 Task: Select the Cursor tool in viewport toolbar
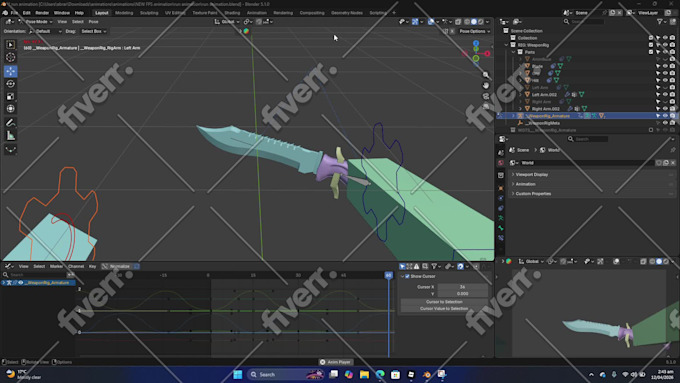[10, 57]
